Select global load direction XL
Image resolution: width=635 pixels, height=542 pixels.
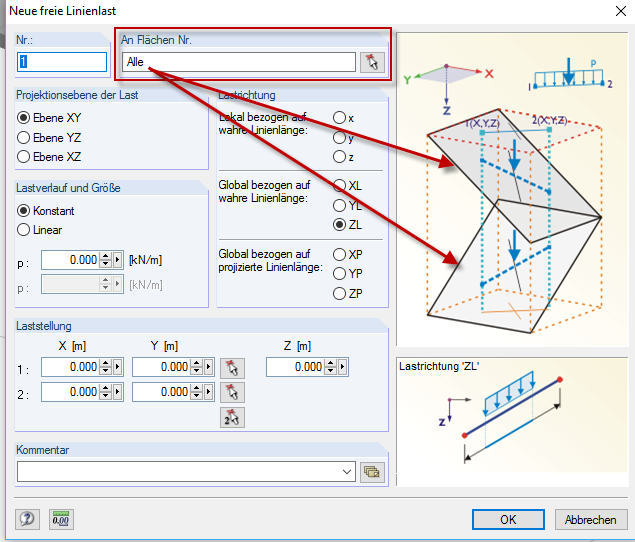[x=347, y=186]
